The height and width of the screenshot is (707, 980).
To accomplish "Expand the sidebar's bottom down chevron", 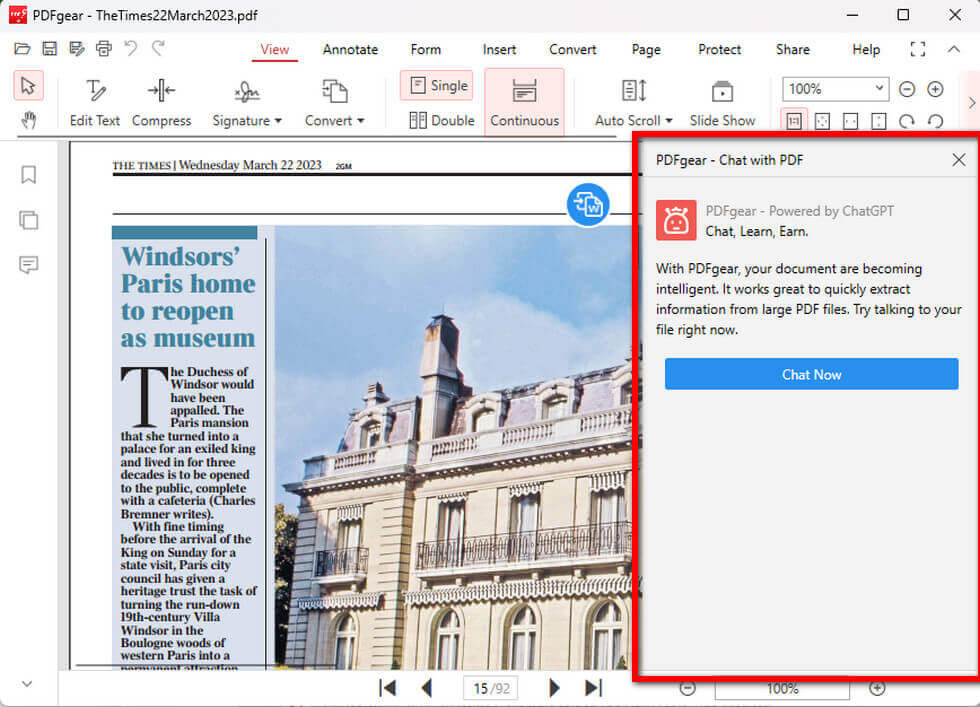I will (27, 684).
